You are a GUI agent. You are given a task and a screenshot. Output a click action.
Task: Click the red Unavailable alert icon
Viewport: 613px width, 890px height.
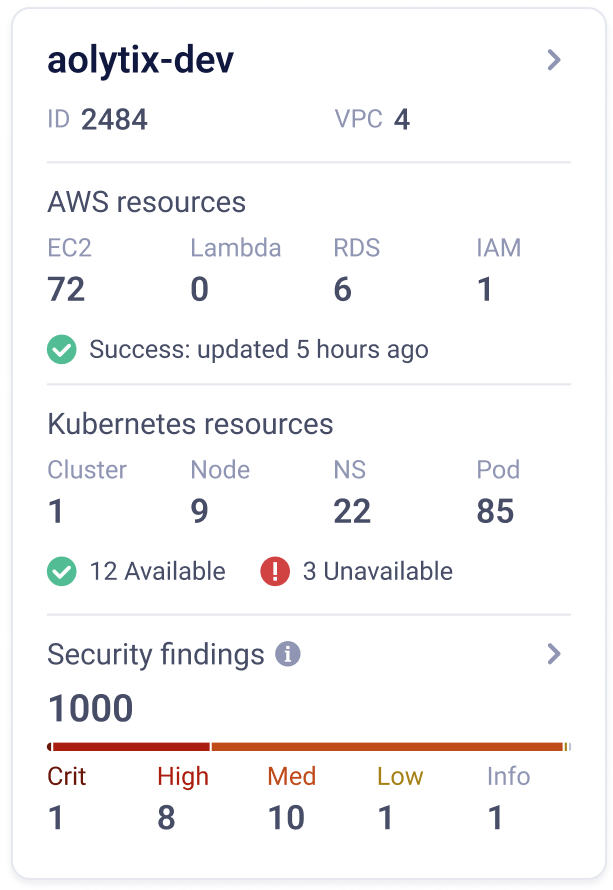coord(275,572)
